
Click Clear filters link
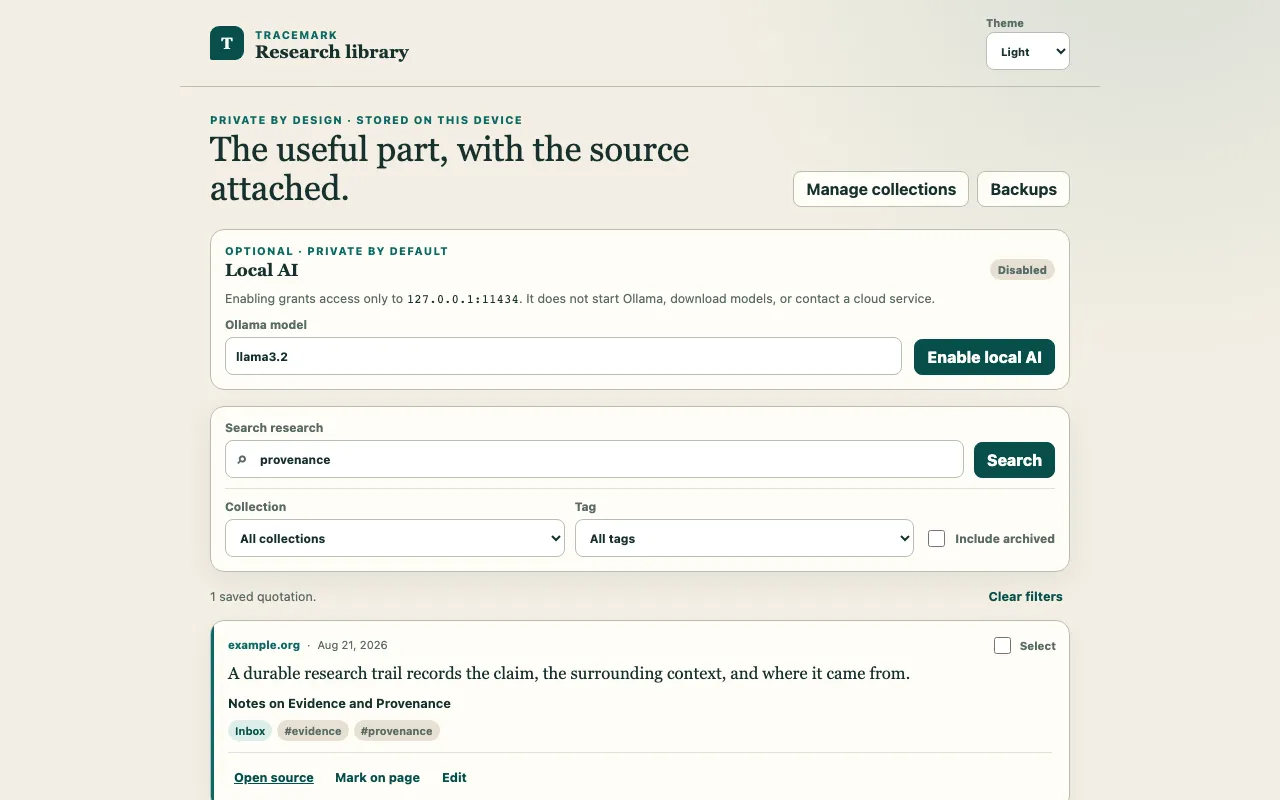tap(1025, 596)
